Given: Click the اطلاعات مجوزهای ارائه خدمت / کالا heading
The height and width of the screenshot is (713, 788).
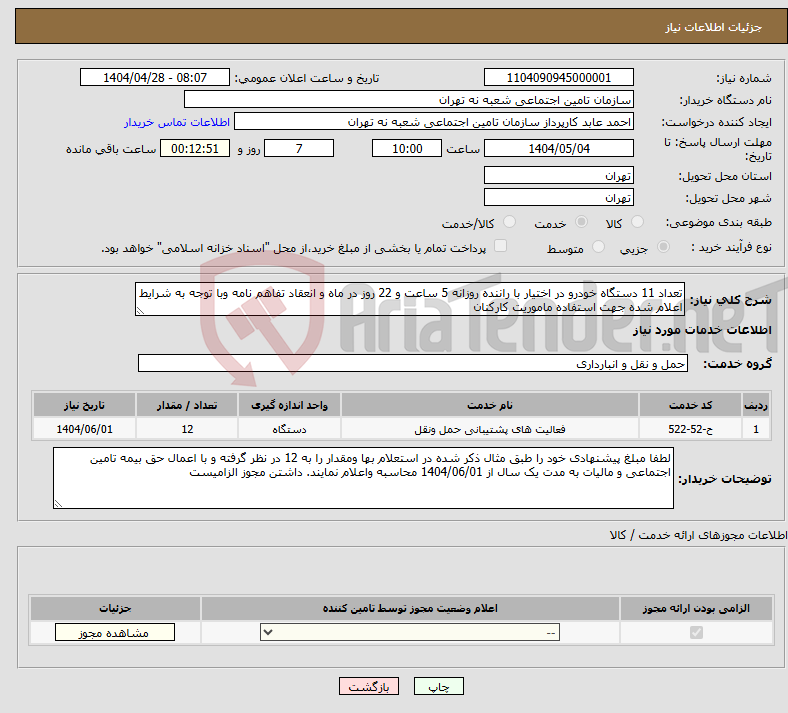Looking at the screenshot, I should [699, 535].
